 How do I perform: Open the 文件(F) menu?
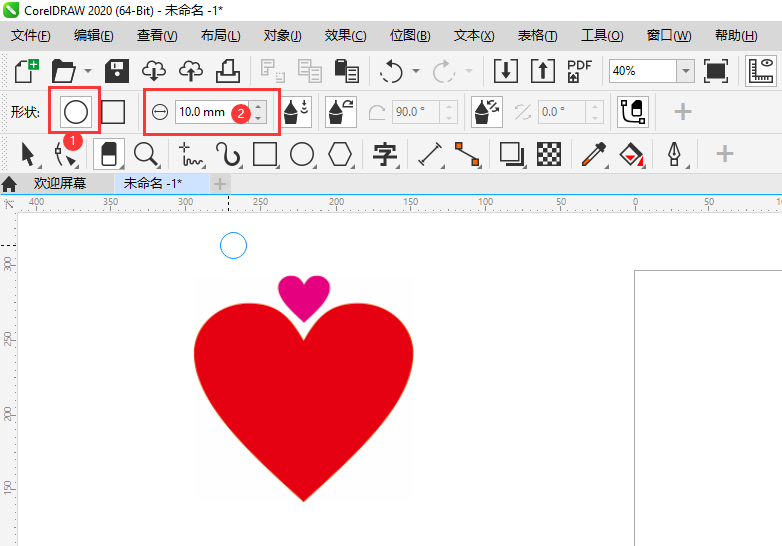[x=30, y=36]
